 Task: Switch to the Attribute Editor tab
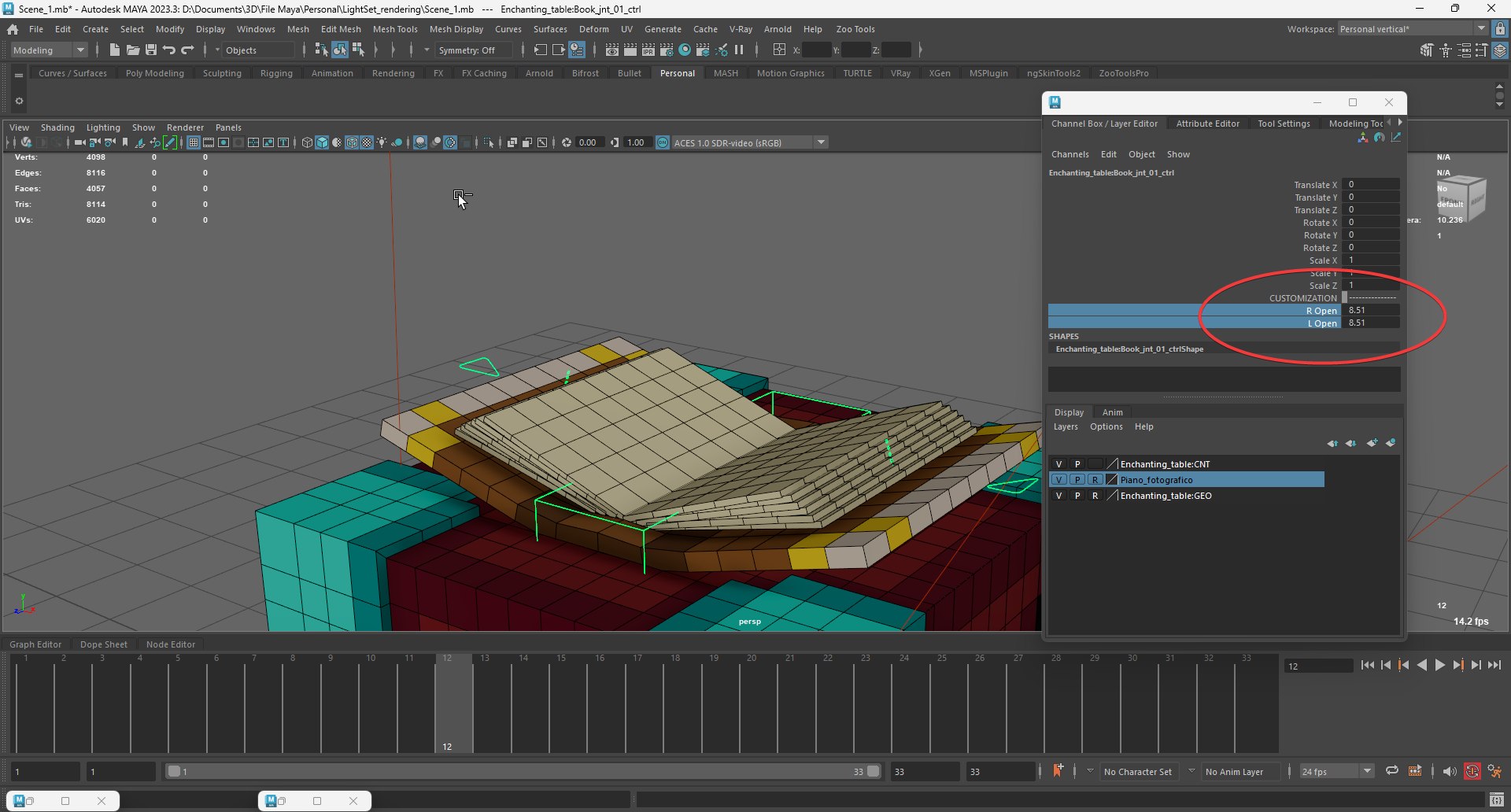pos(1207,124)
